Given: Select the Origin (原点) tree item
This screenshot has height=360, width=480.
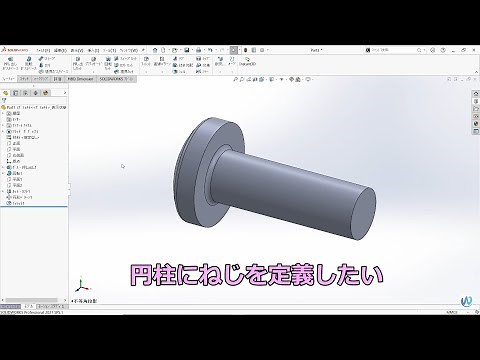Looking at the screenshot, I should point(14,161).
